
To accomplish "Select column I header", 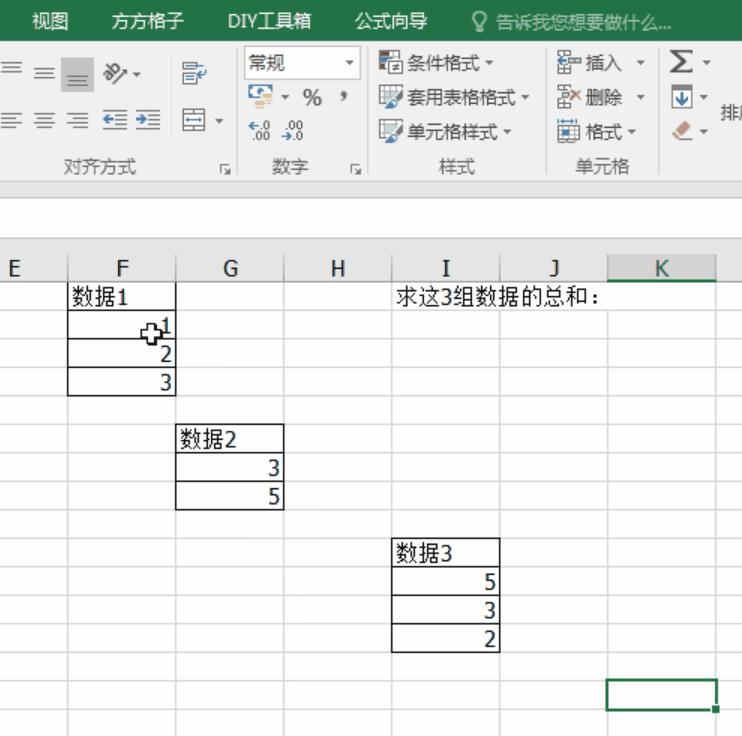I will coord(446,268).
